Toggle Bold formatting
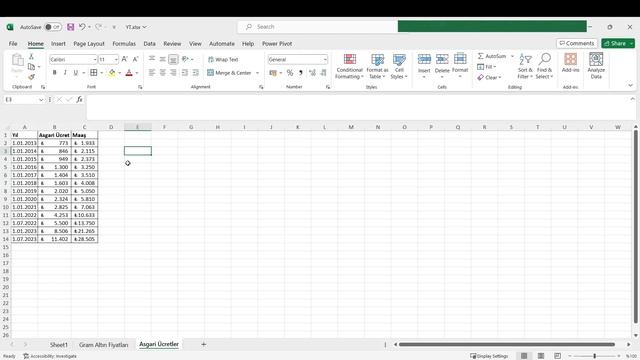This screenshot has height=360, width=640. [54, 73]
